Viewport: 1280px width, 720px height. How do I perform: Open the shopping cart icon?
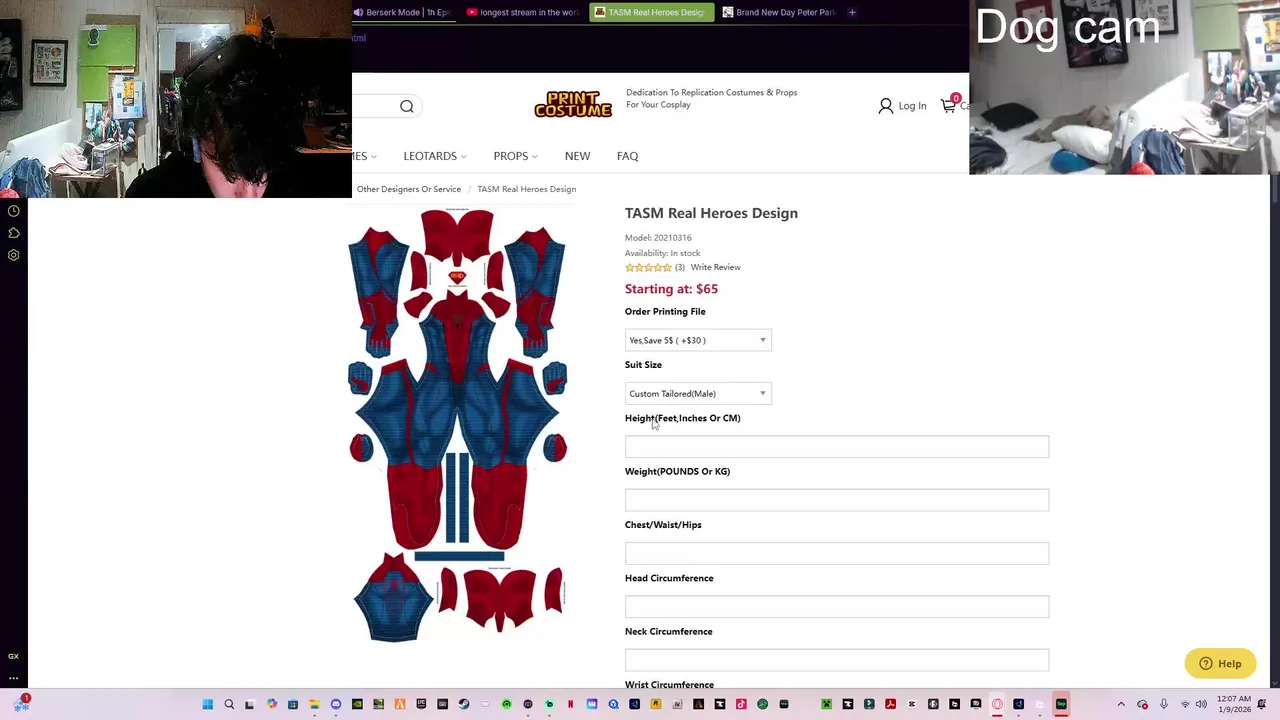[x=948, y=105]
